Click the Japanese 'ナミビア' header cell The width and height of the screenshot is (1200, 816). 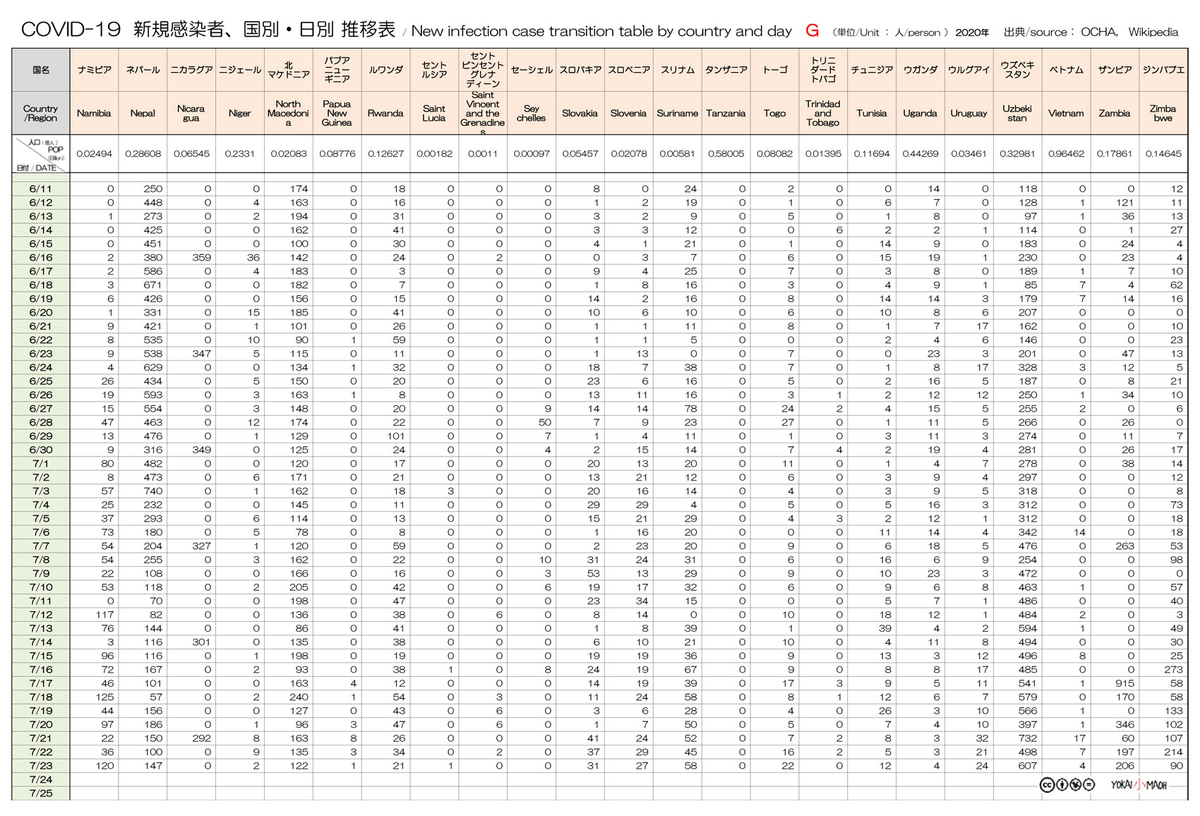[x=94, y=71]
